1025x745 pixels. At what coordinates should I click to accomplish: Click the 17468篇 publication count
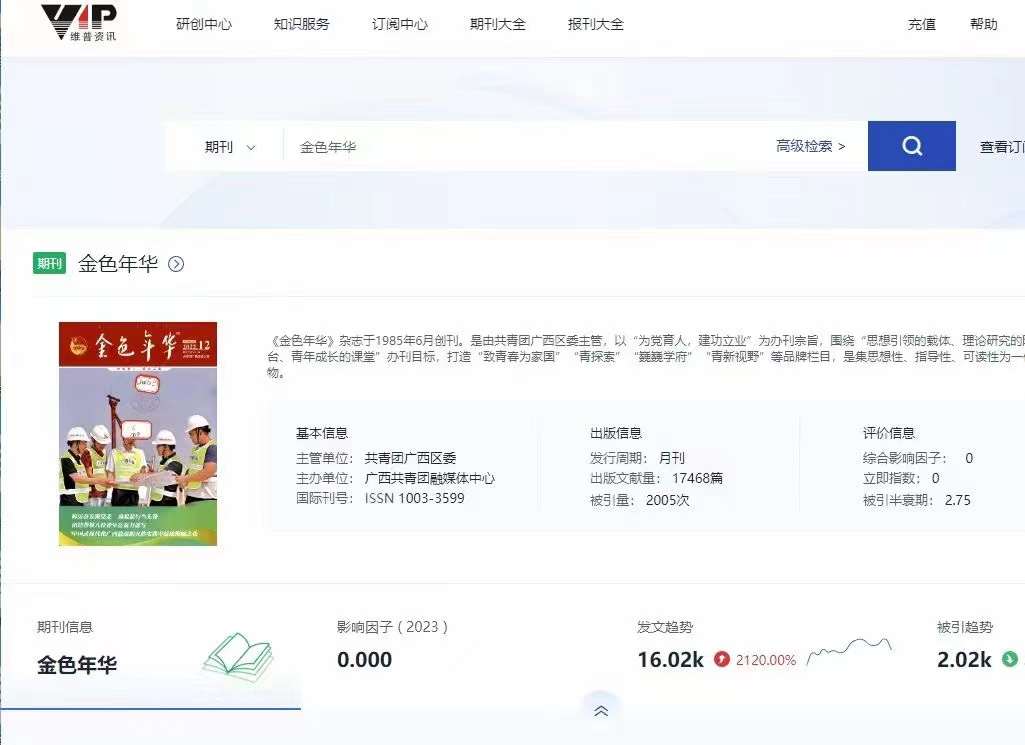697,478
